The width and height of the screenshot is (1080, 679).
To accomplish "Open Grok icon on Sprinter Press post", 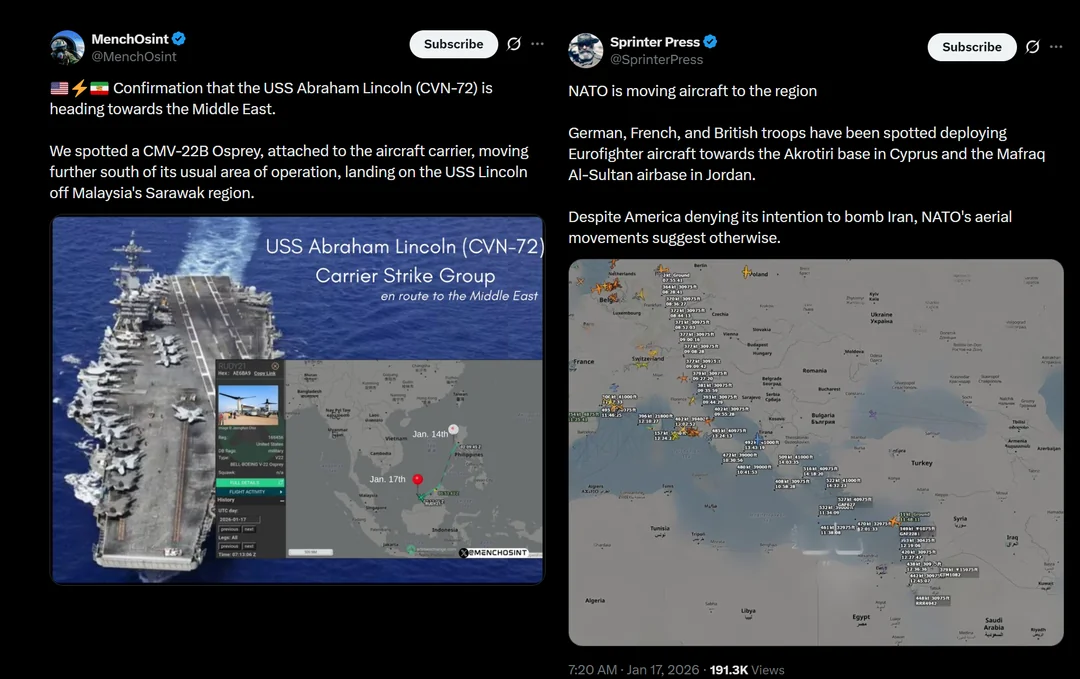I will [1032, 47].
